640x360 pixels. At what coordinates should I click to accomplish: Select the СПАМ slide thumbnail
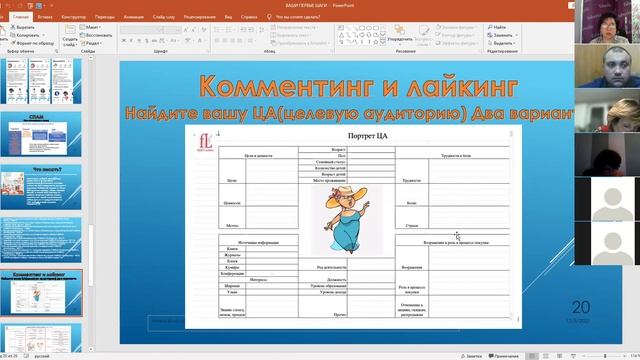pyautogui.click(x=41, y=134)
